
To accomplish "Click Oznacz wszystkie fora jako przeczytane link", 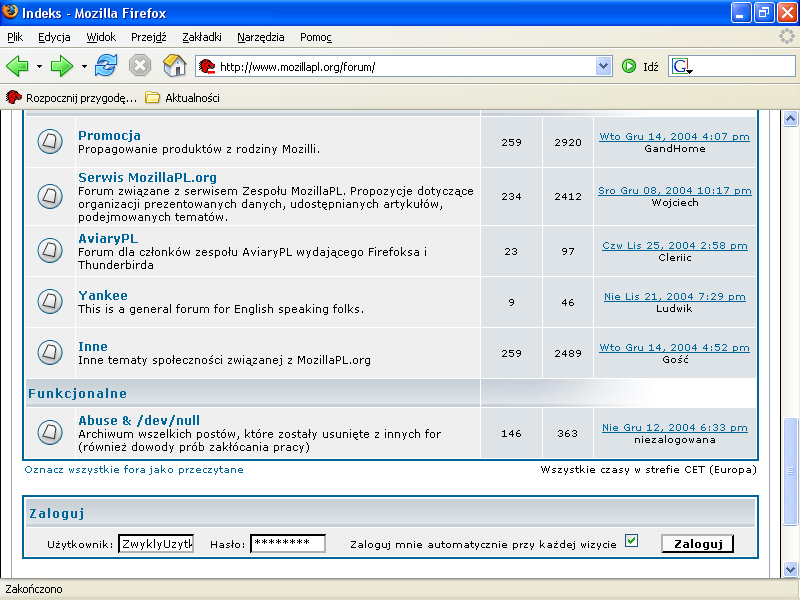I will tap(134, 469).
